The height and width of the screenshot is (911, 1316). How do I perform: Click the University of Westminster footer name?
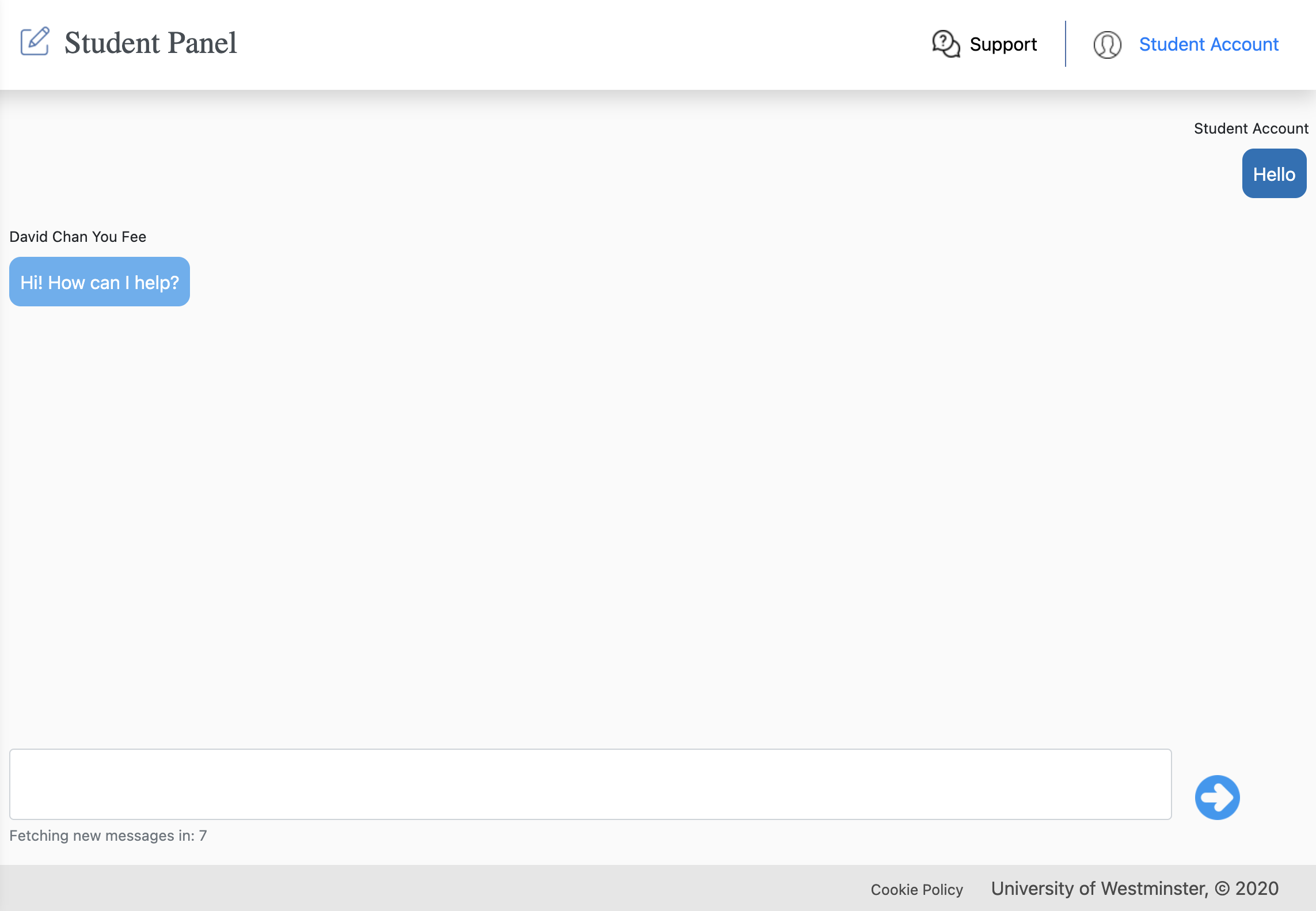tap(1099, 889)
